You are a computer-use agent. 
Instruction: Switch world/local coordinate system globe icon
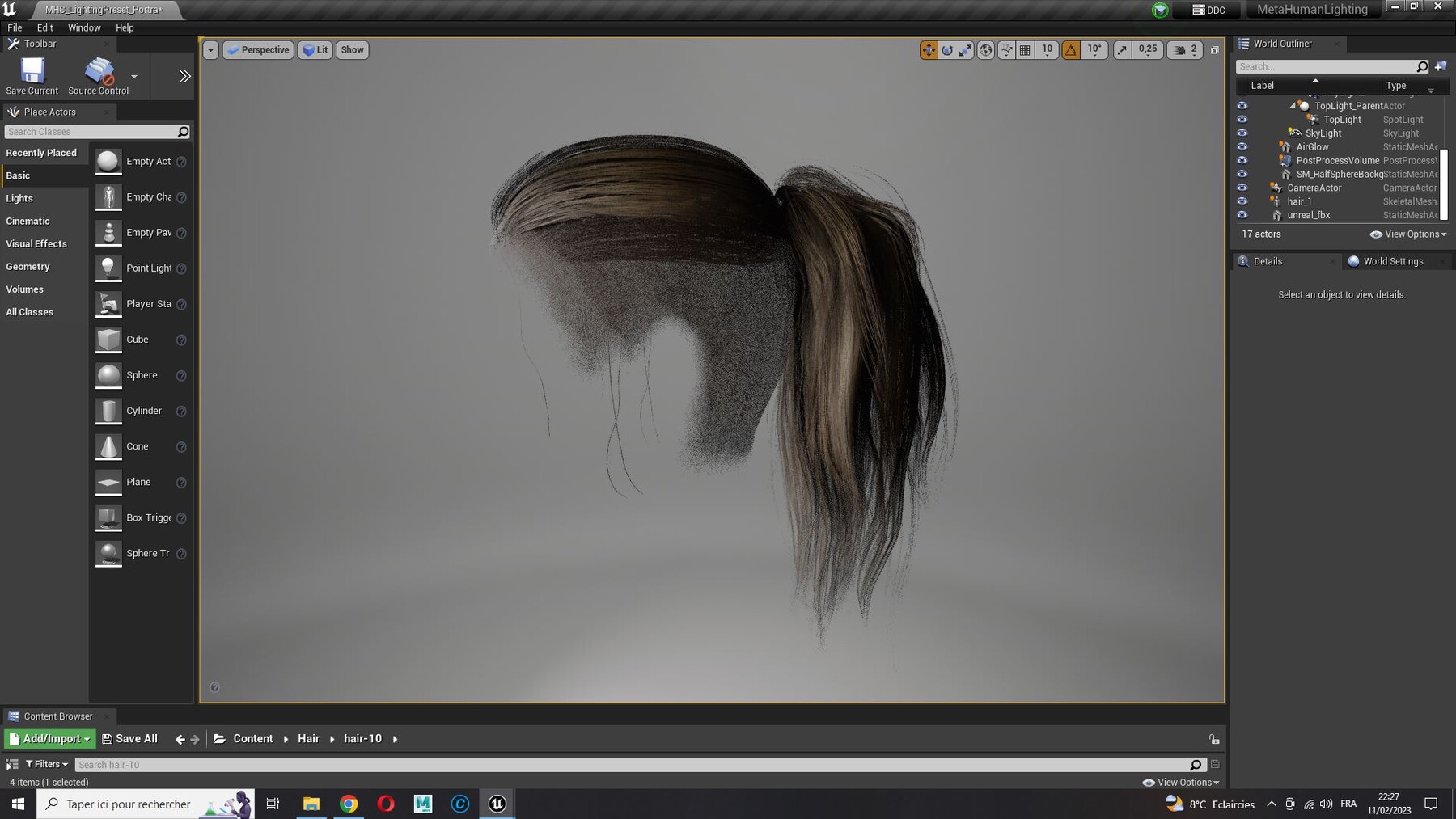point(986,50)
